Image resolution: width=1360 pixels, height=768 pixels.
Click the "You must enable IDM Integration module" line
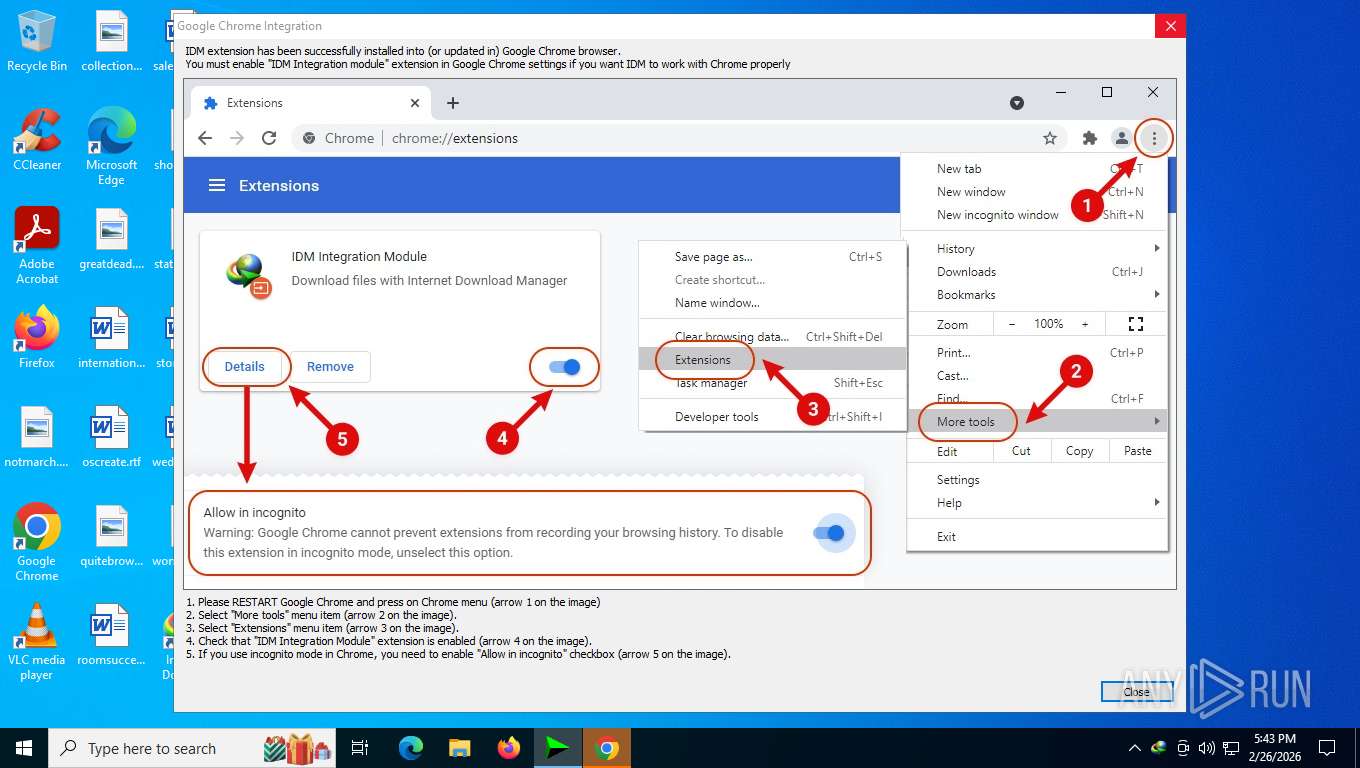(x=488, y=64)
